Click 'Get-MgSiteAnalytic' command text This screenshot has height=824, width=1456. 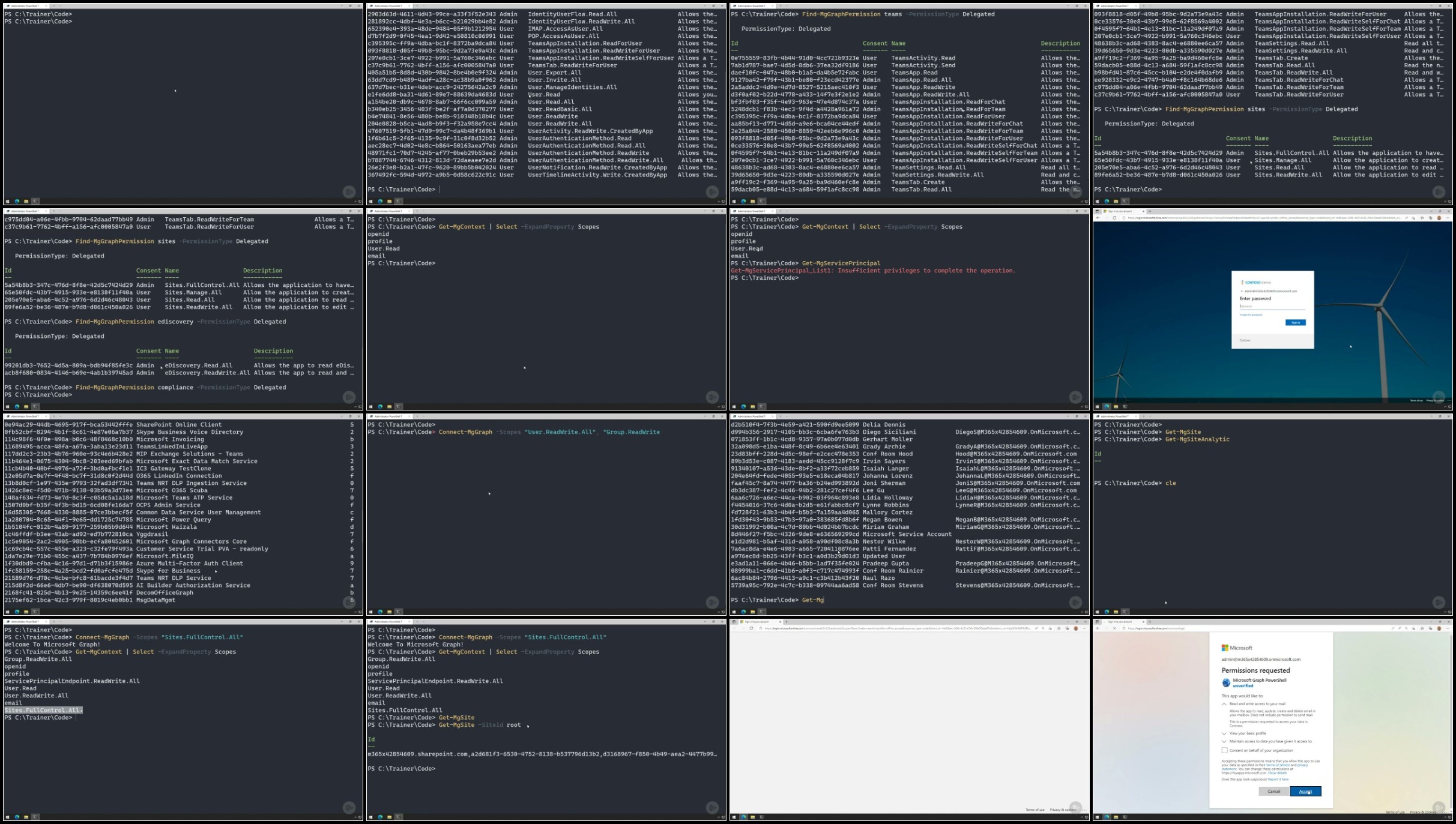(1197, 439)
